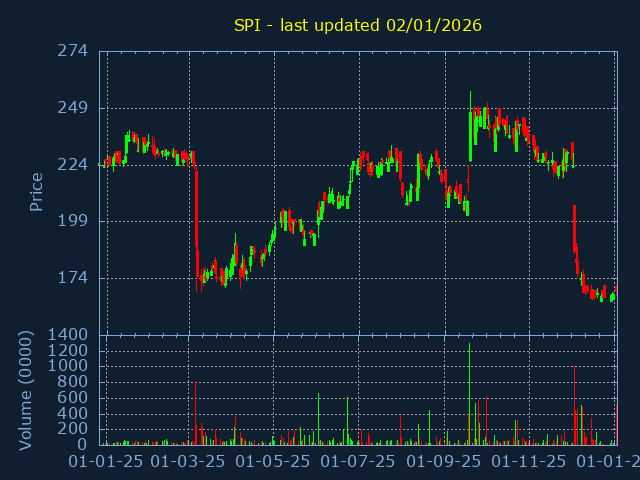Click the tall red volume bar in December
This screenshot has height=480, width=640.
click(x=574, y=405)
